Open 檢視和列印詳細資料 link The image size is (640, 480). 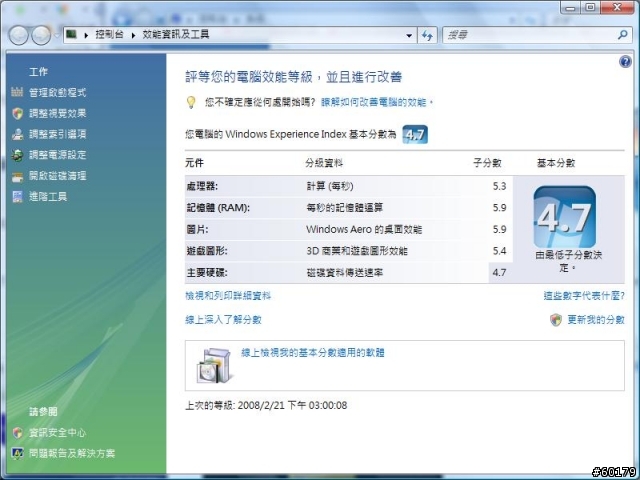[228, 296]
